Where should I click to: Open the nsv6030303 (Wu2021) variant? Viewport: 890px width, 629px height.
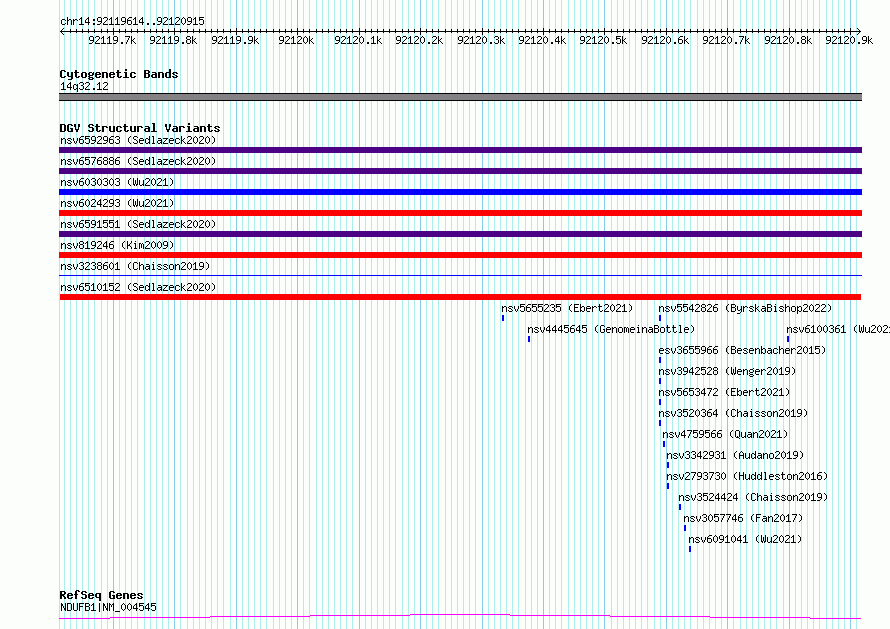117,182
